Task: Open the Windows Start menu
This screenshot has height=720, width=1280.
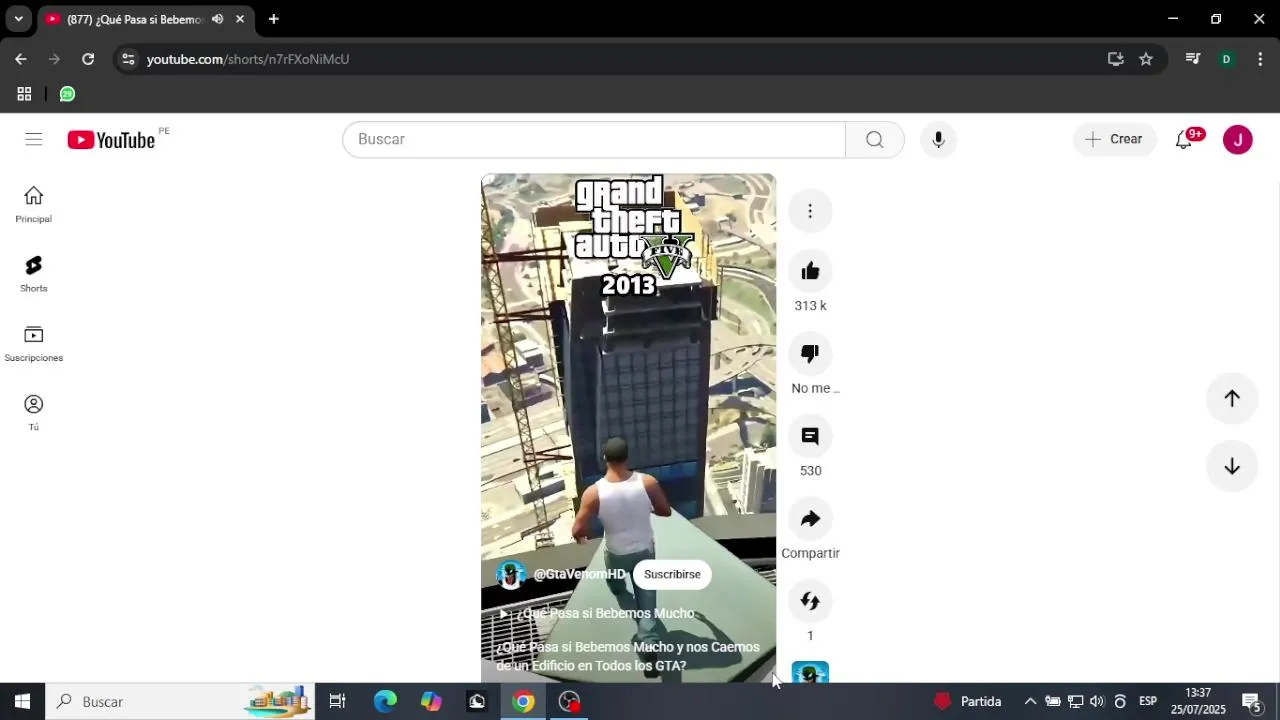Action: (22, 702)
